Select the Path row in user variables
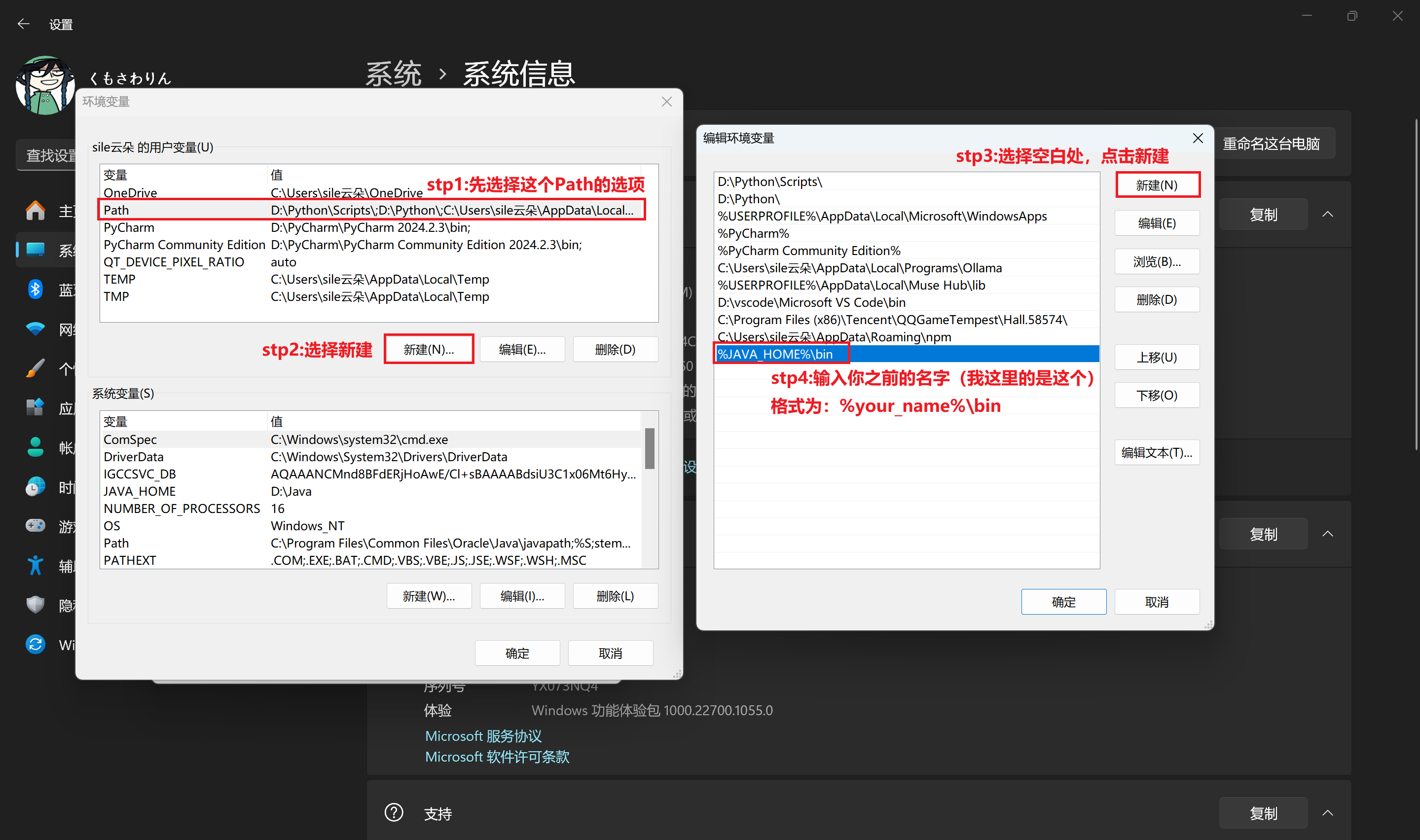The height and width of the screenshot is (840, 1420). [371, 210]
